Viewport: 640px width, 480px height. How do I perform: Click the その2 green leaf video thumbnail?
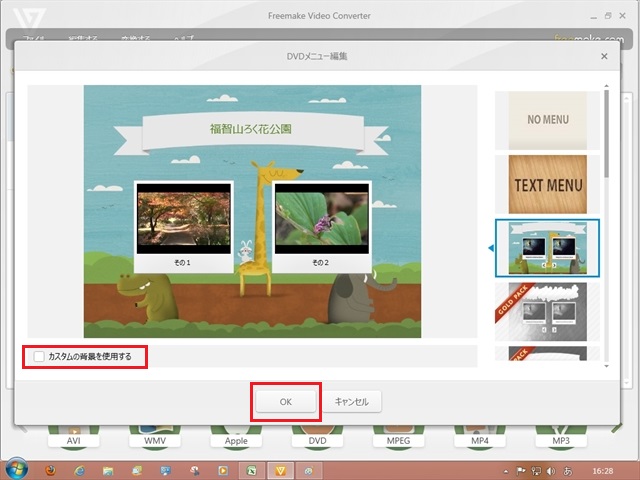coord(321,220)
